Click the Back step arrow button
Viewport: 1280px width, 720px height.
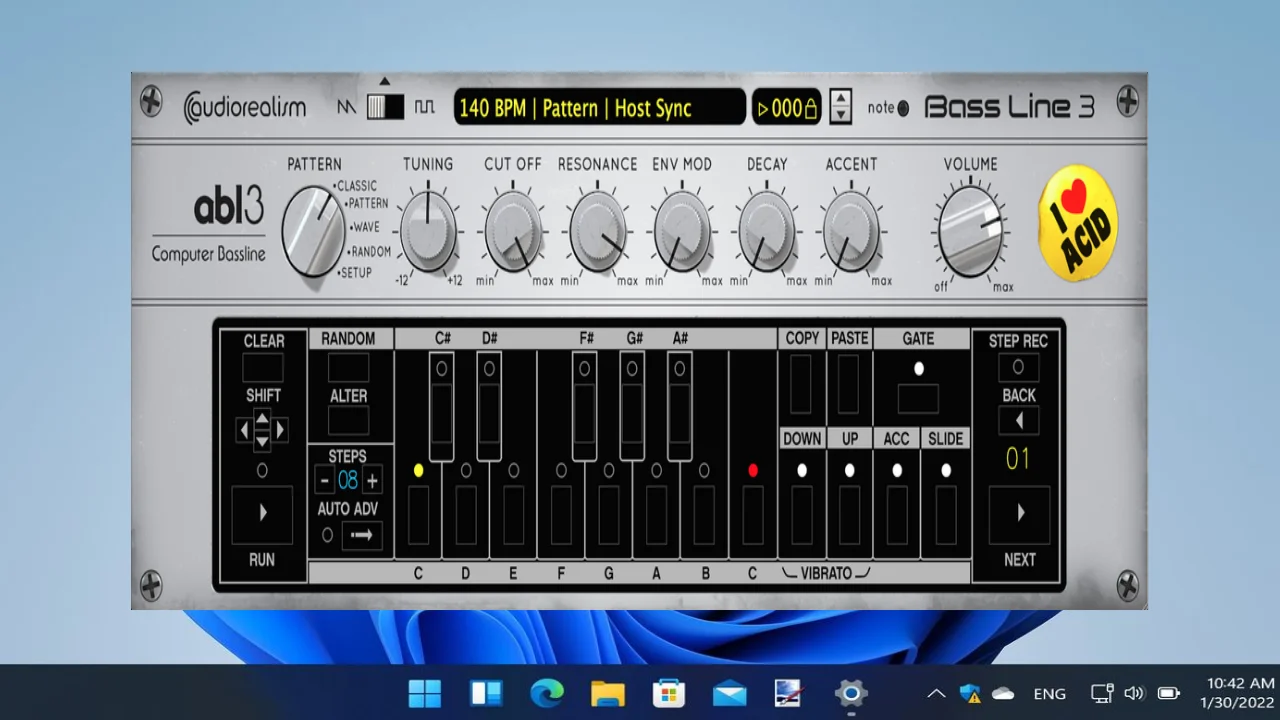[x=1018, y=421]
